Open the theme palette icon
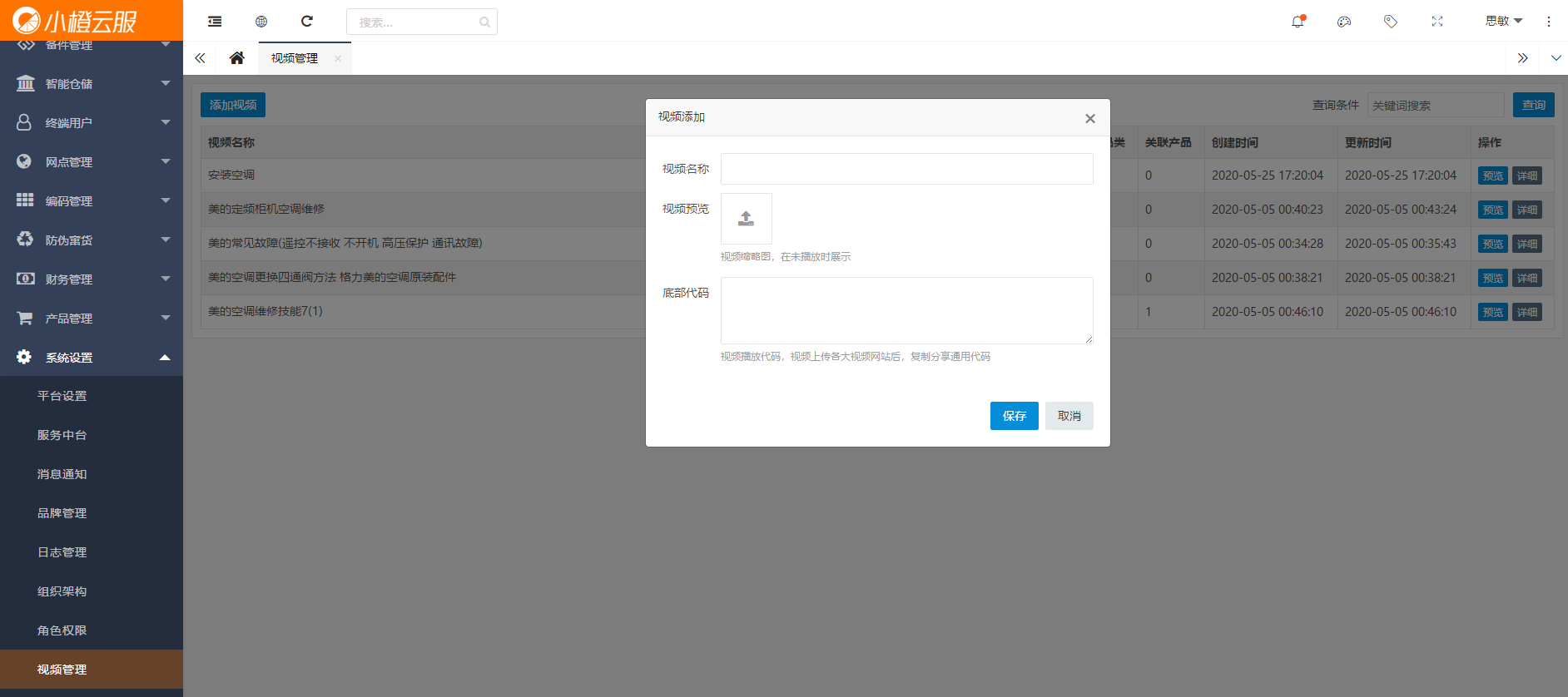 (1344, 22)
